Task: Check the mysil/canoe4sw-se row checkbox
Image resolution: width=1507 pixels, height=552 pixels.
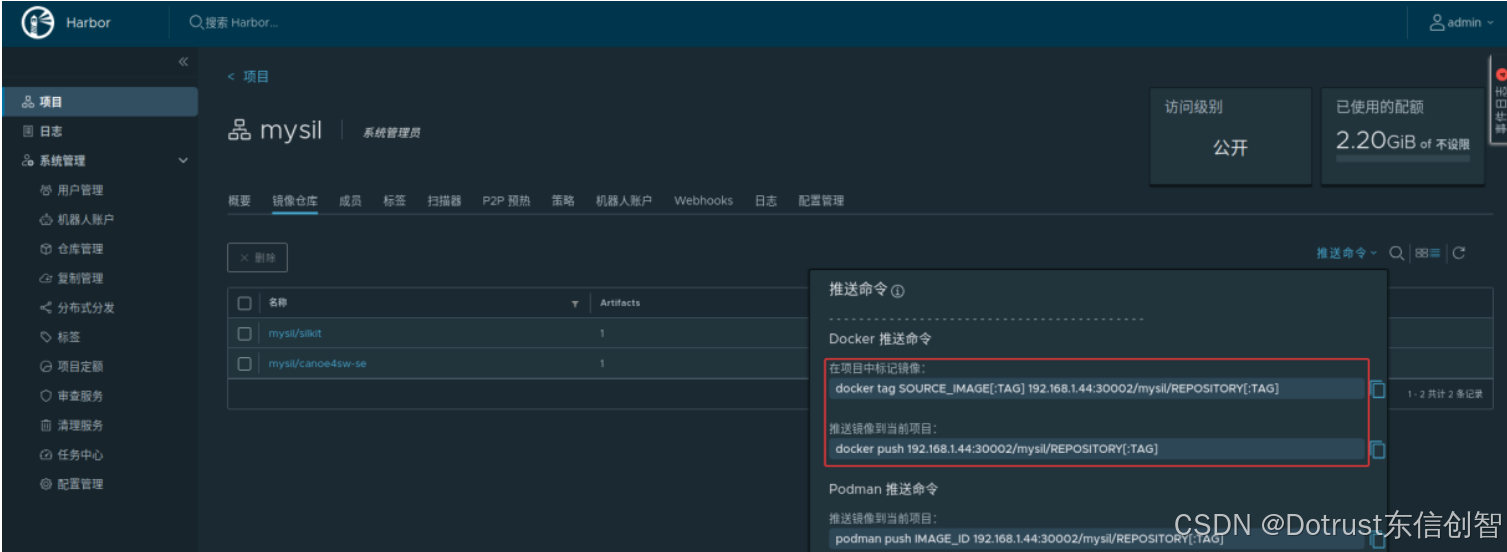Action: (245, 364)
